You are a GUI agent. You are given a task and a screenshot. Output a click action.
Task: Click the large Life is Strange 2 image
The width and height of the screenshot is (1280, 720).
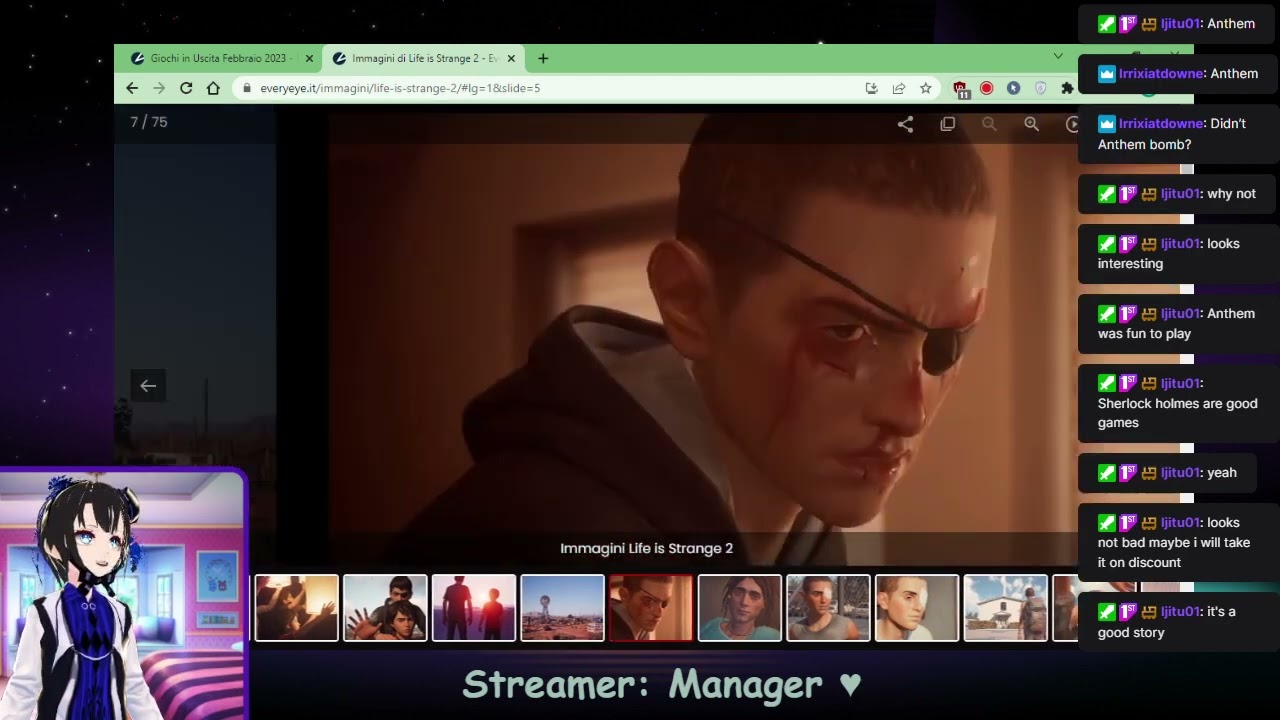point(705,340)
